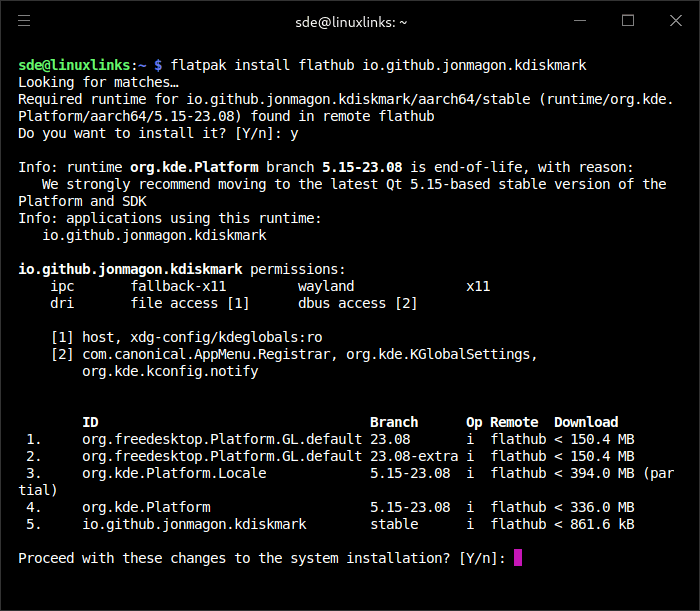Click the 23.08-extra branch in row 2
Screen dimensions: 700x611
414,456
